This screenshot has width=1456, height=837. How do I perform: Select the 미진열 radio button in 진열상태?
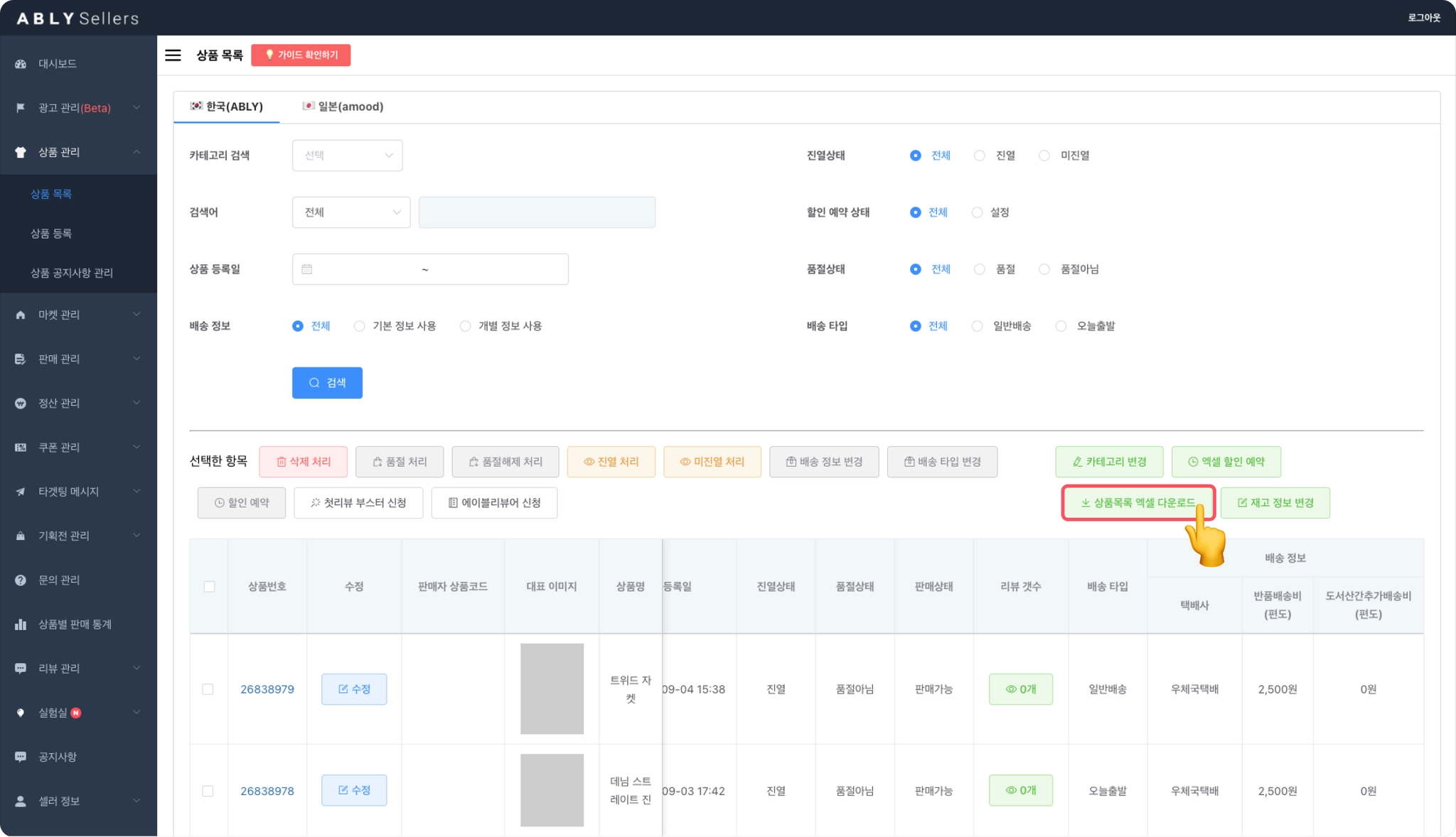(x=1044, y=156)
